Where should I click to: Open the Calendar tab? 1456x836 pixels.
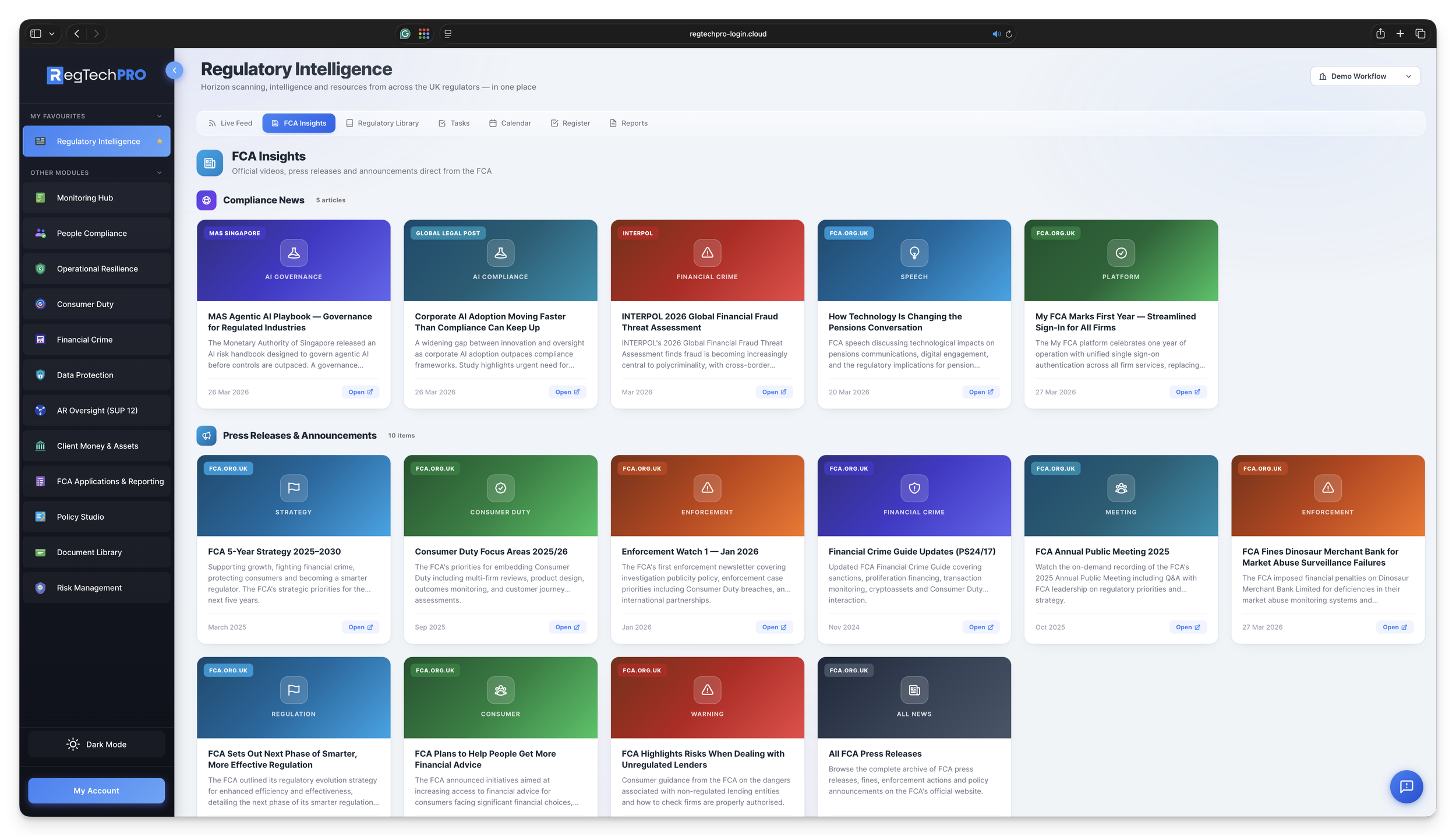pyautogui.click(x=510, y=124)
